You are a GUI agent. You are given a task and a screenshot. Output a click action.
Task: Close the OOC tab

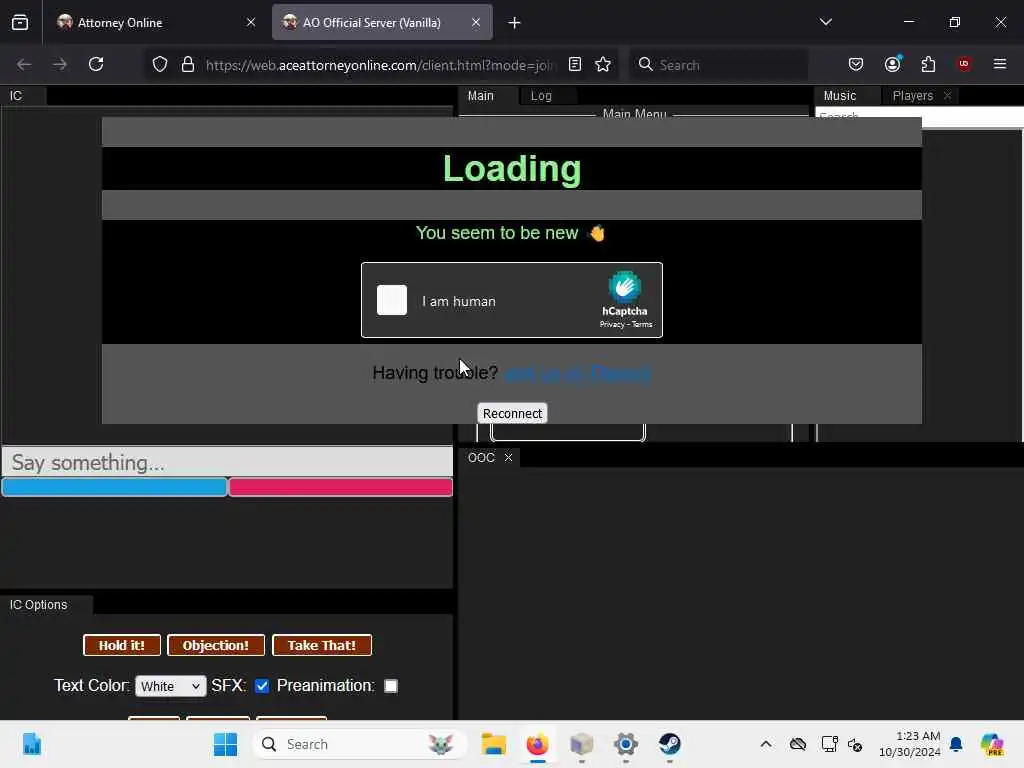click(x=508, y=458)
